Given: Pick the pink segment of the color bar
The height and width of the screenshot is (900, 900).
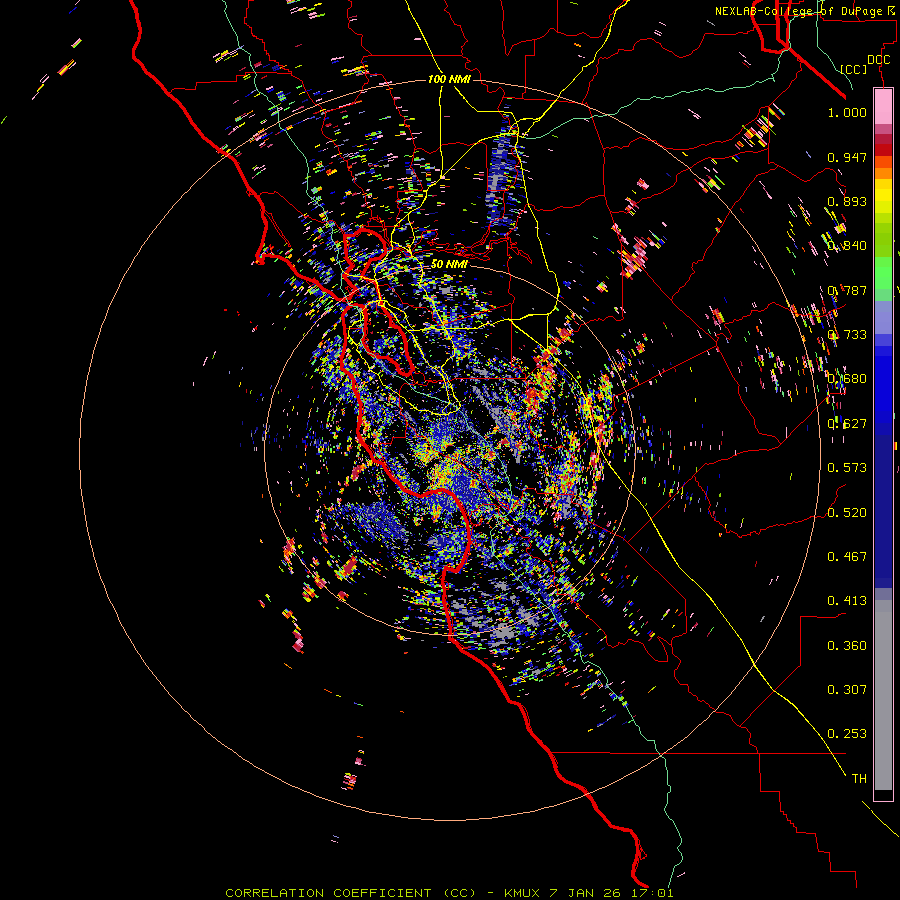Looking at the screenshot, I should tap(883, 107).
